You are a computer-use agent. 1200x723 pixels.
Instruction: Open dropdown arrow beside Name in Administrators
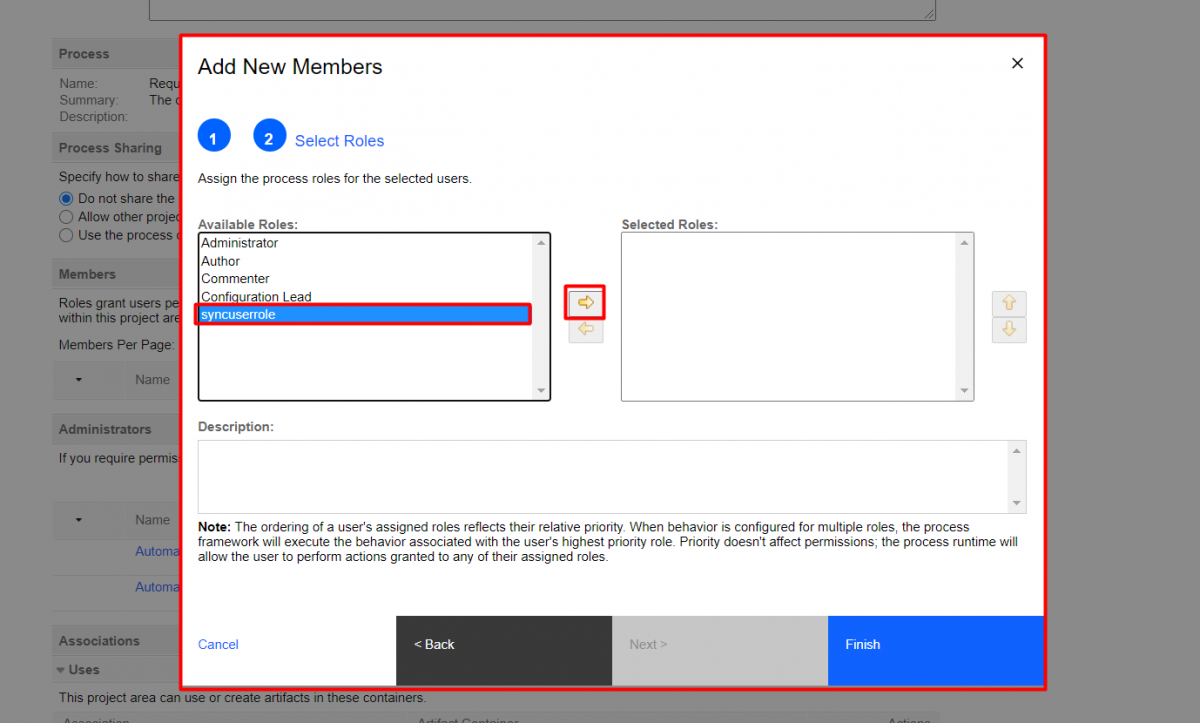[x=79, y=520]
